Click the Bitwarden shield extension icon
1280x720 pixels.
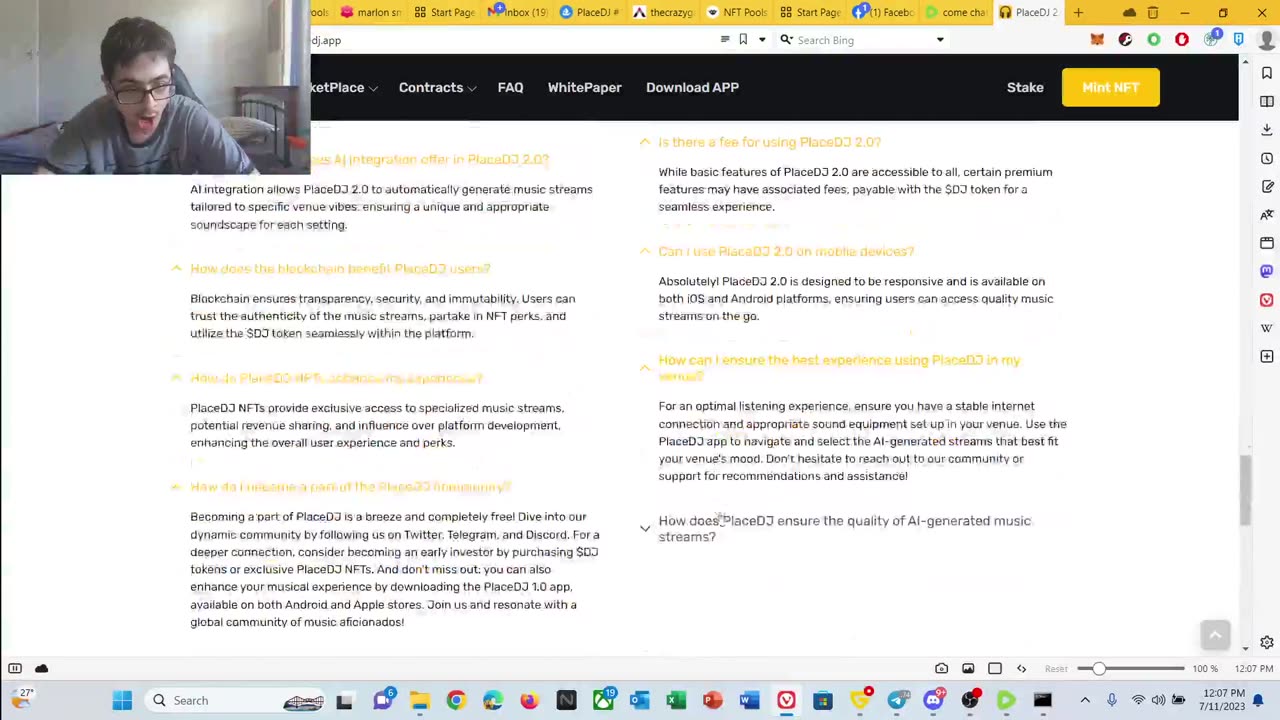(1239, 40)
